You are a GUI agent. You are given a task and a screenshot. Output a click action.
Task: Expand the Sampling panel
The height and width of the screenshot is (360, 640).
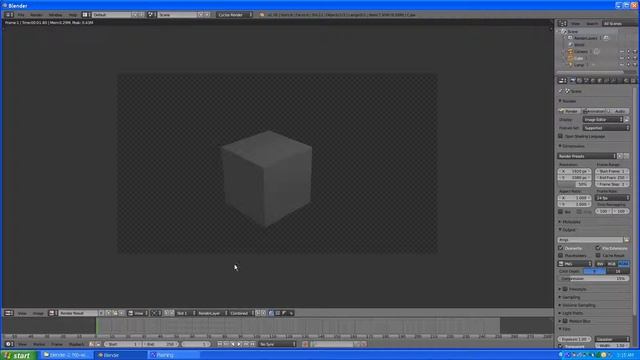571,297
